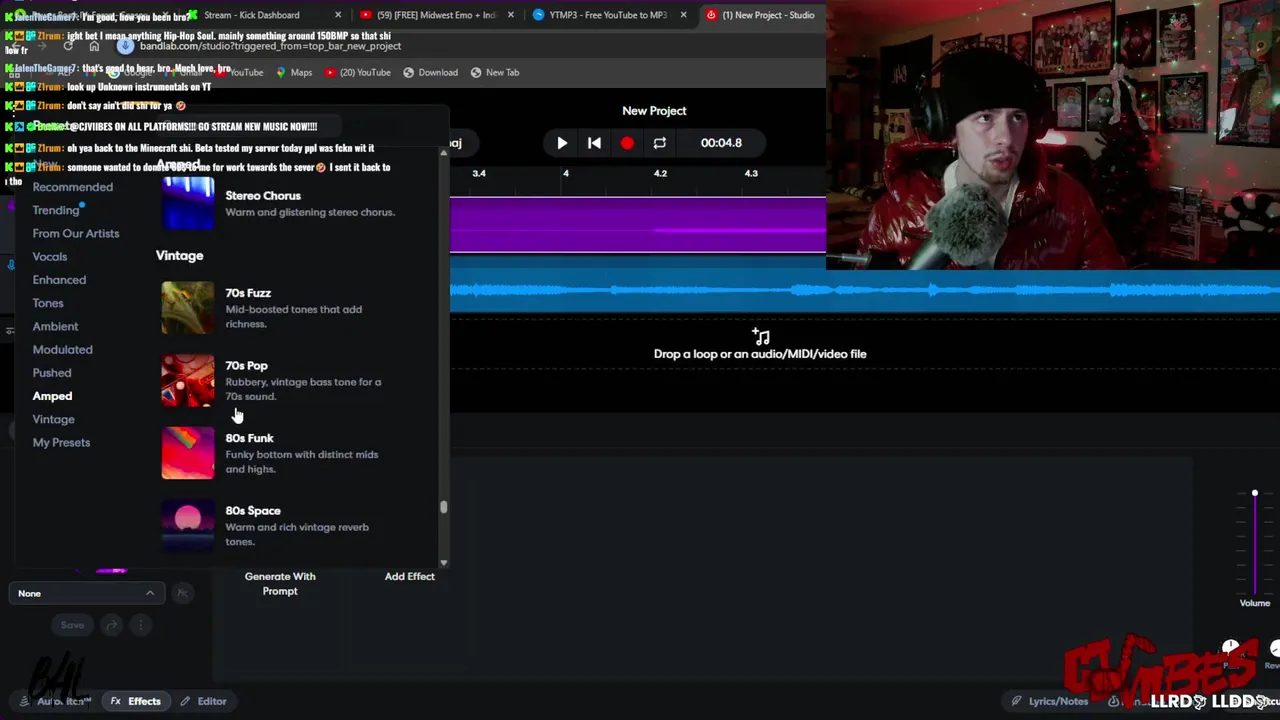This screenshot has width=1280, height=720.
Task: Adjust the purple Volume slider handle
Action: click(x=1255, y=494)
